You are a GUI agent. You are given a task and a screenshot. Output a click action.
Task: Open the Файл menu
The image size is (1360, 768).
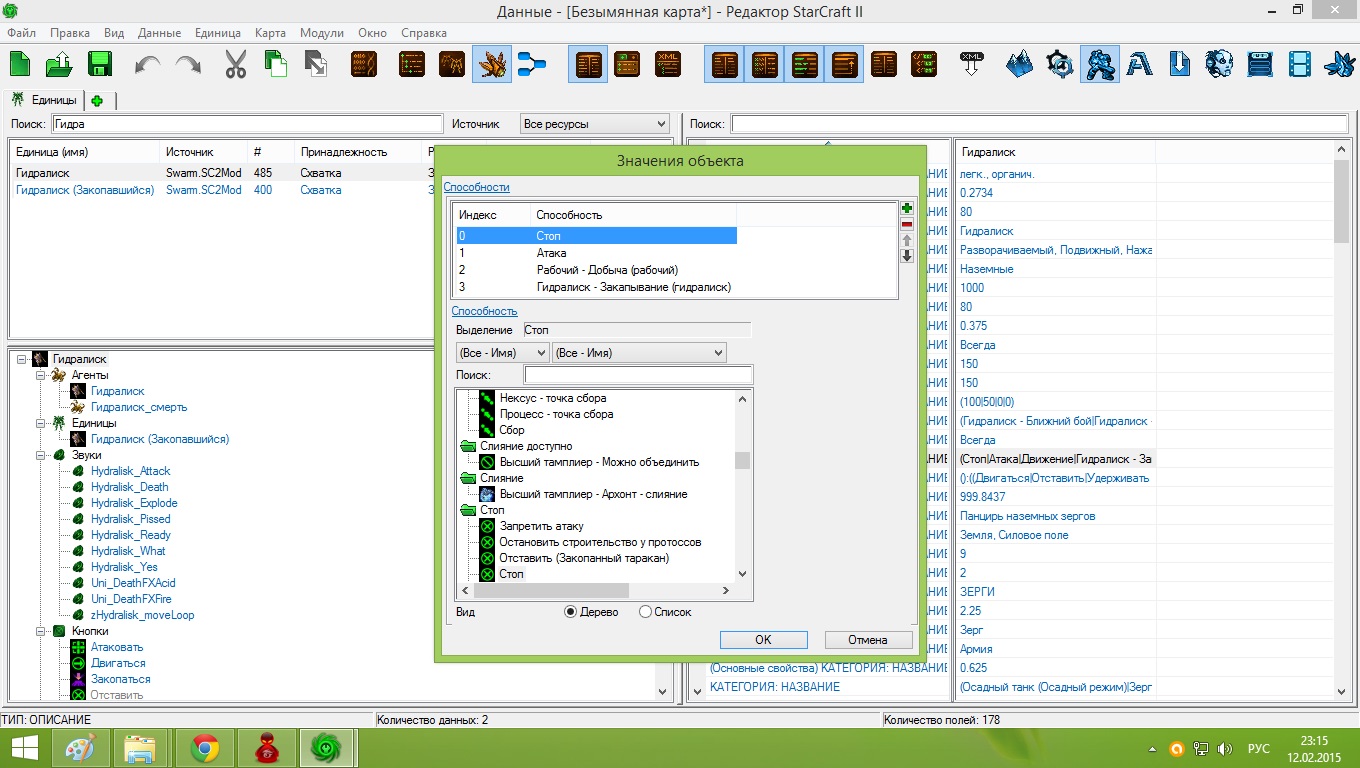(22, 33)
